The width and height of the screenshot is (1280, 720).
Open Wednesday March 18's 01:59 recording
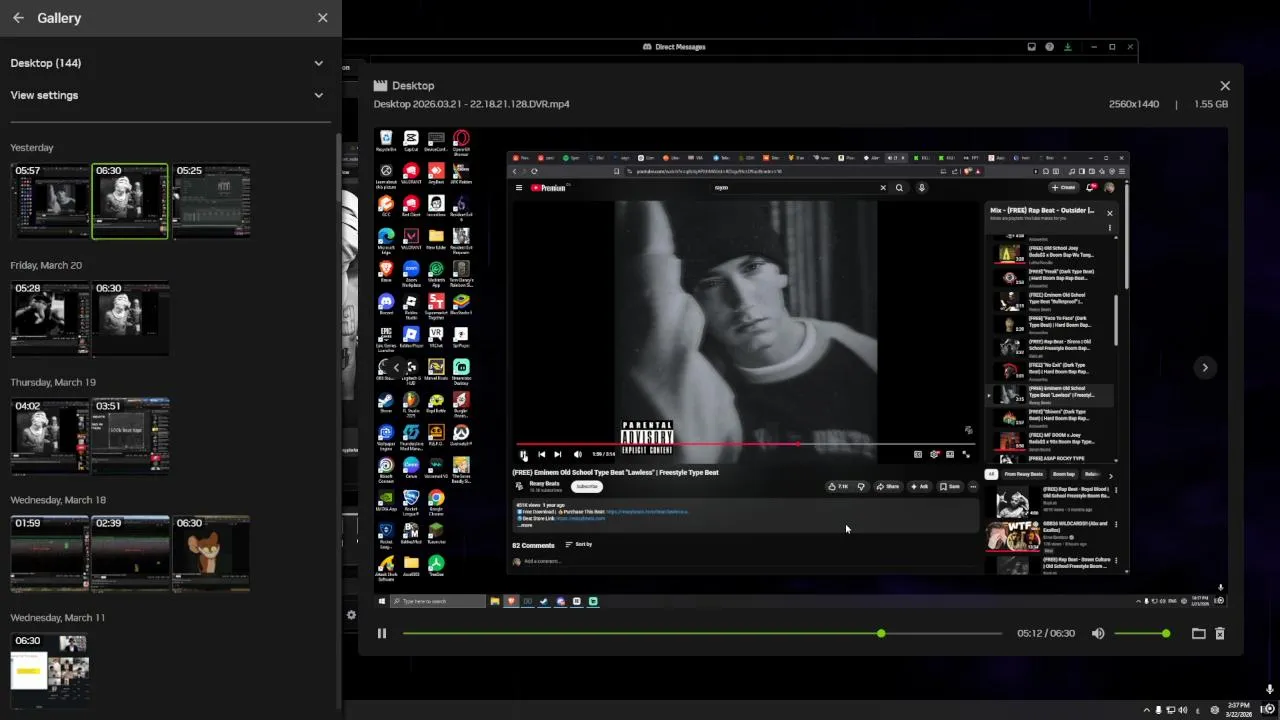pos(50,553)
